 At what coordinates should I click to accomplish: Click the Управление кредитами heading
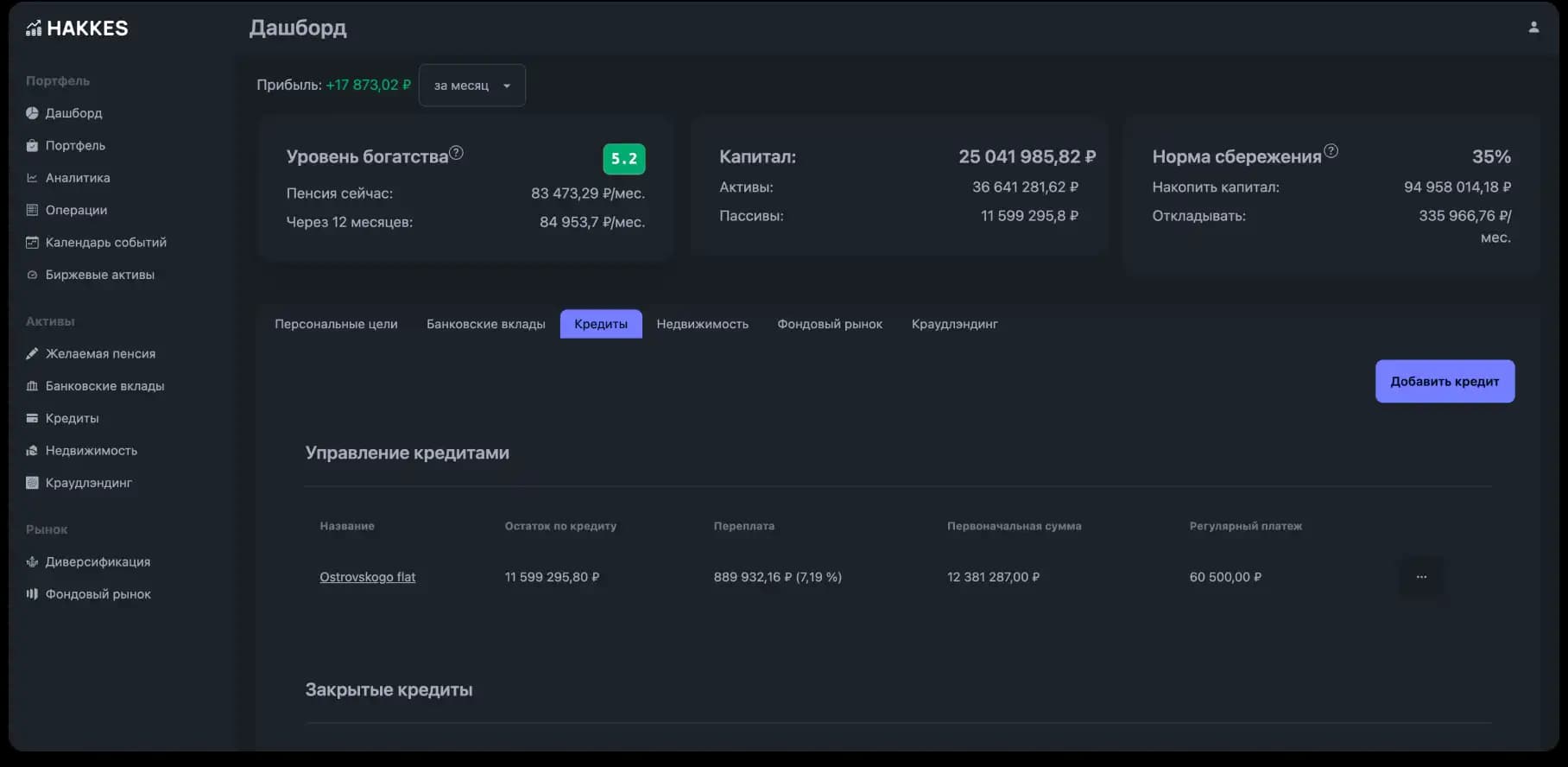pos(407,453)
